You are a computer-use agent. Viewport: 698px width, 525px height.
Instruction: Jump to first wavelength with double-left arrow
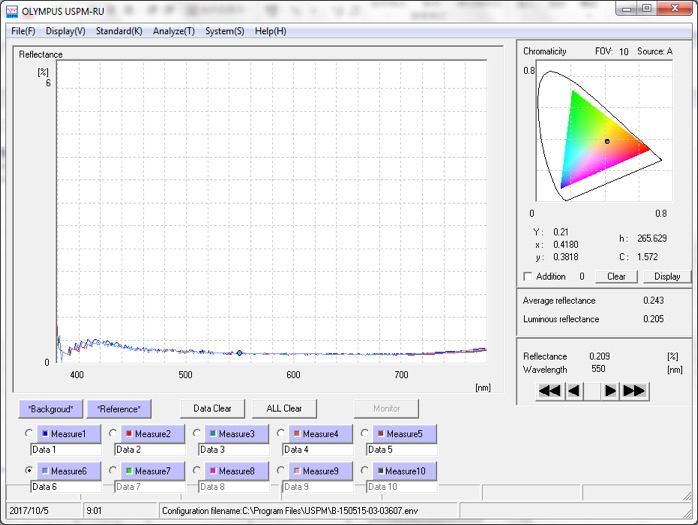(x=549, y=391)
